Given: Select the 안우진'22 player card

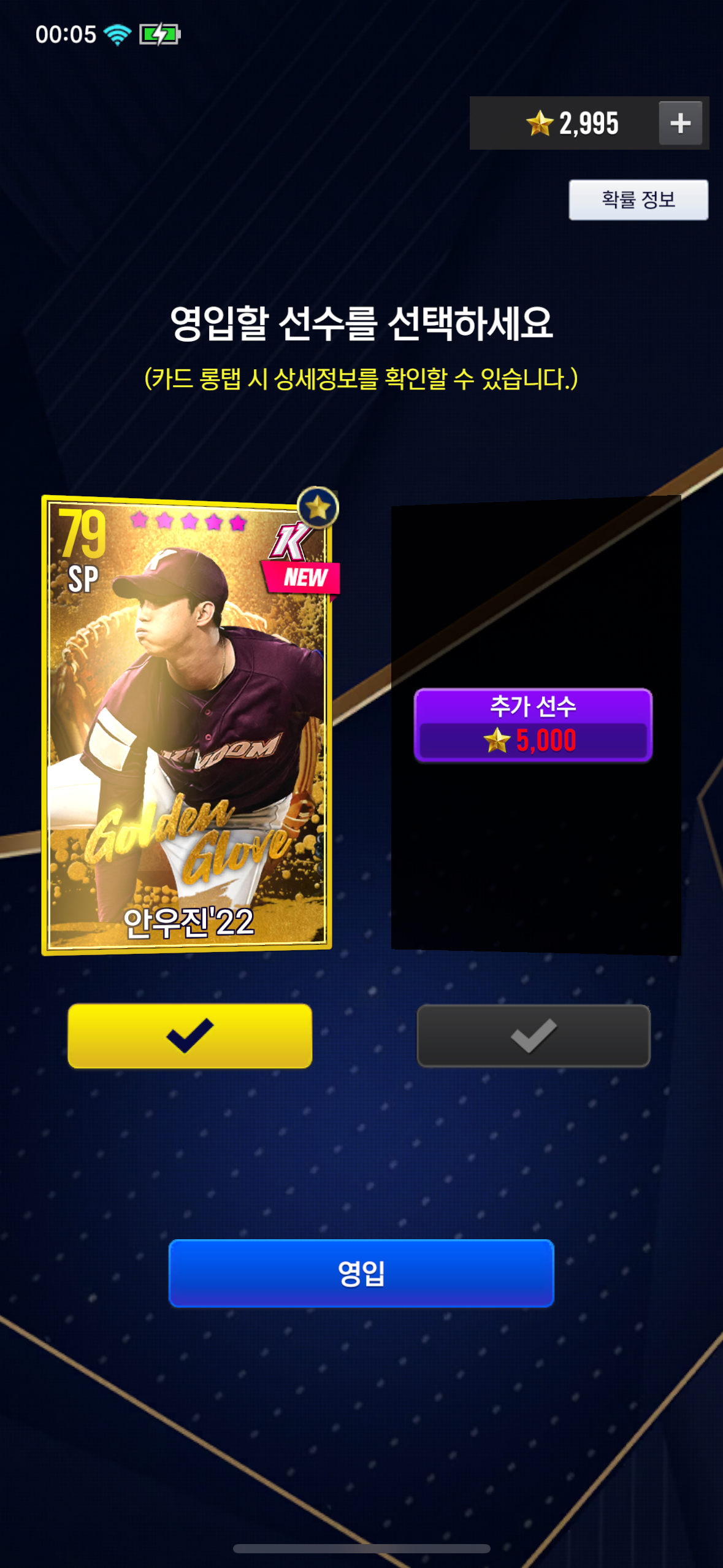Looking at the screenshot, I should coord(187,725).
